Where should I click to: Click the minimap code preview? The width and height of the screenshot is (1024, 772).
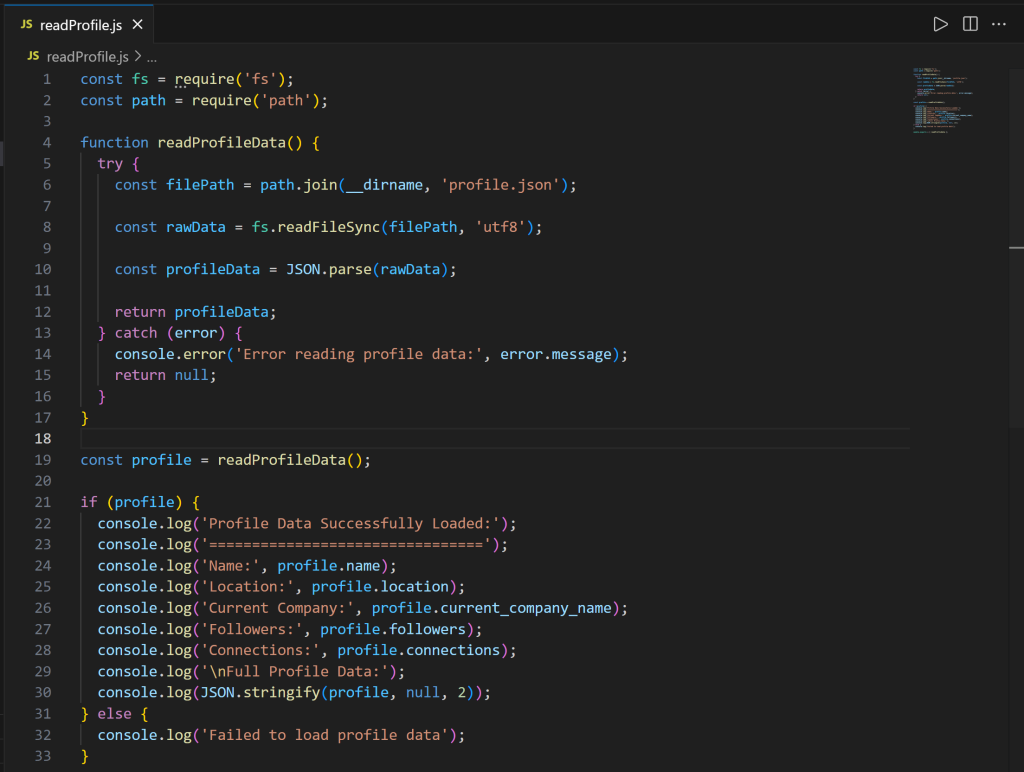click(x=938, y=100)
